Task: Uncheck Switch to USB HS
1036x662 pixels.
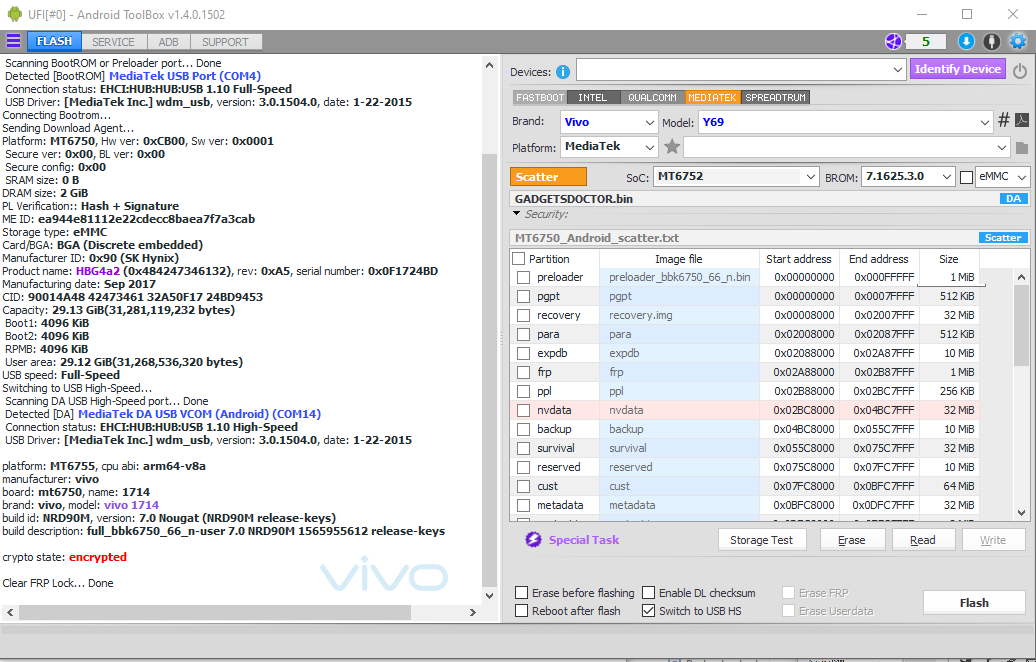Action: click(x=649, y=611)
